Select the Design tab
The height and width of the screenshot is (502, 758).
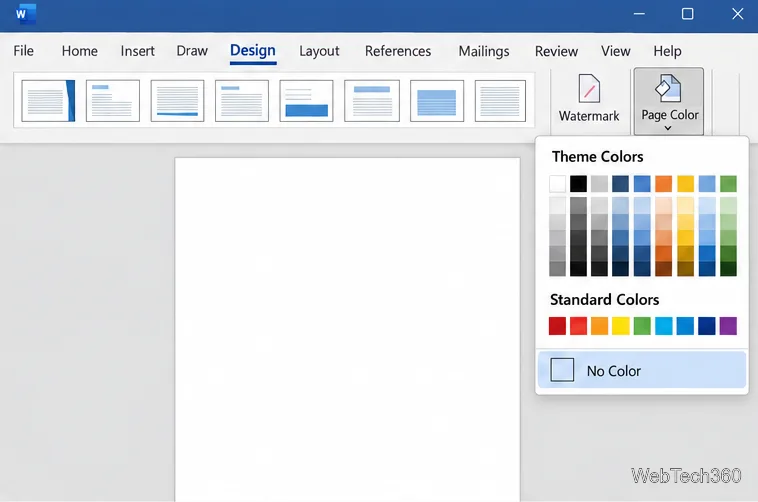(x=253, y=51)
